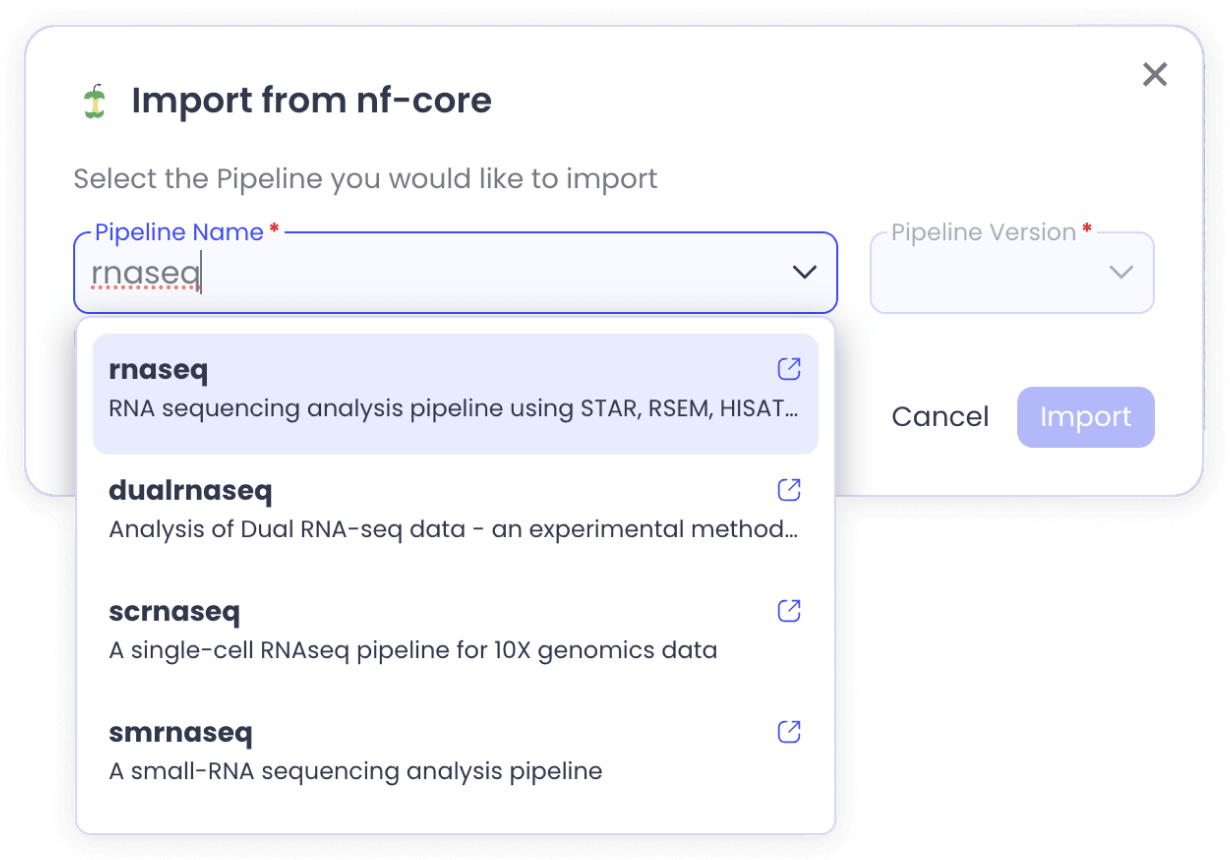The width and height of the screenshot is (1230, 860).
Task: Open the dualrnaseq pipeline external link
Action: [789, 490]
